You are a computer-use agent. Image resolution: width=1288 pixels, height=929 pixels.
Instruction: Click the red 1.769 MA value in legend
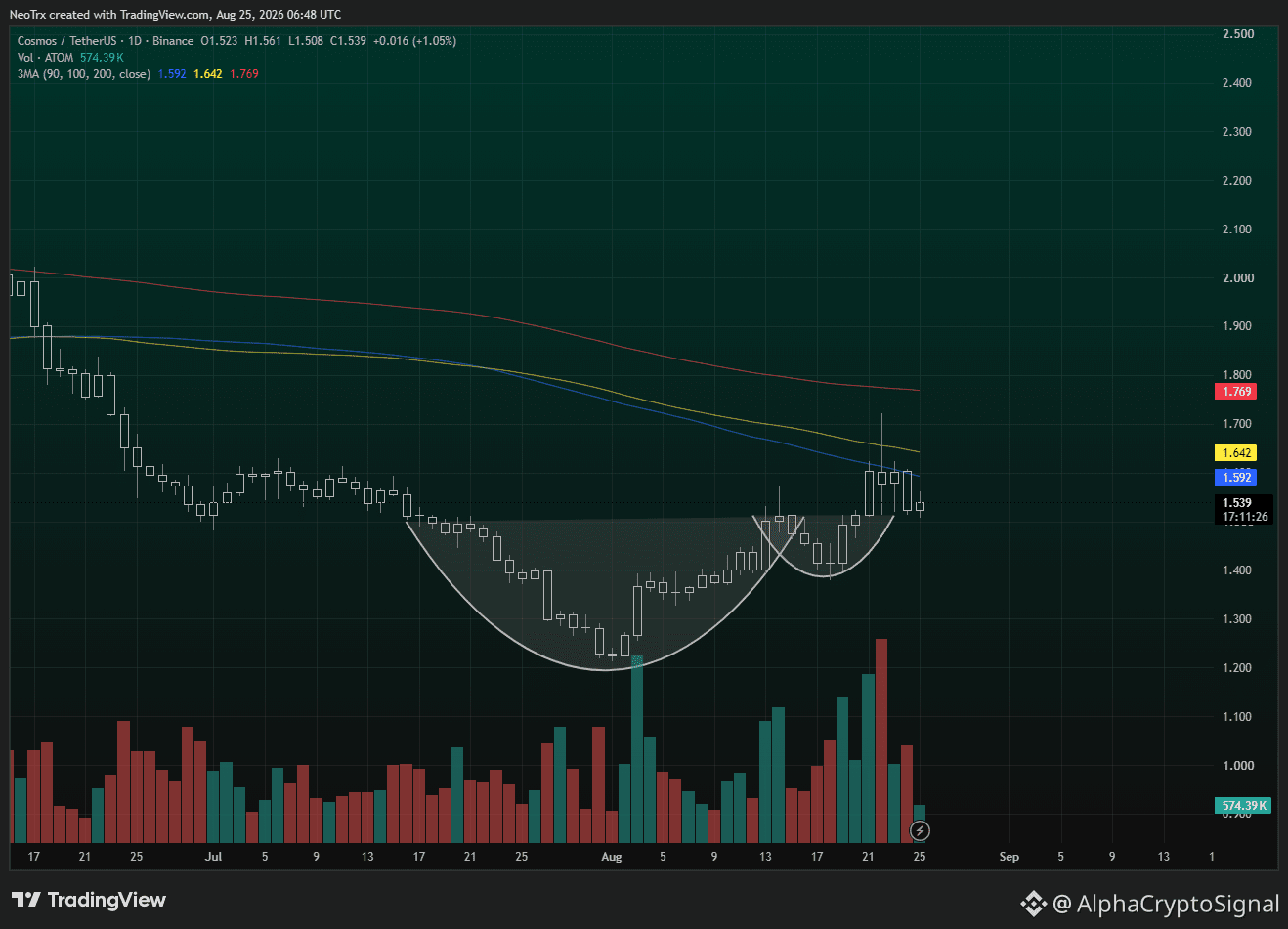[x=244, y=74]
